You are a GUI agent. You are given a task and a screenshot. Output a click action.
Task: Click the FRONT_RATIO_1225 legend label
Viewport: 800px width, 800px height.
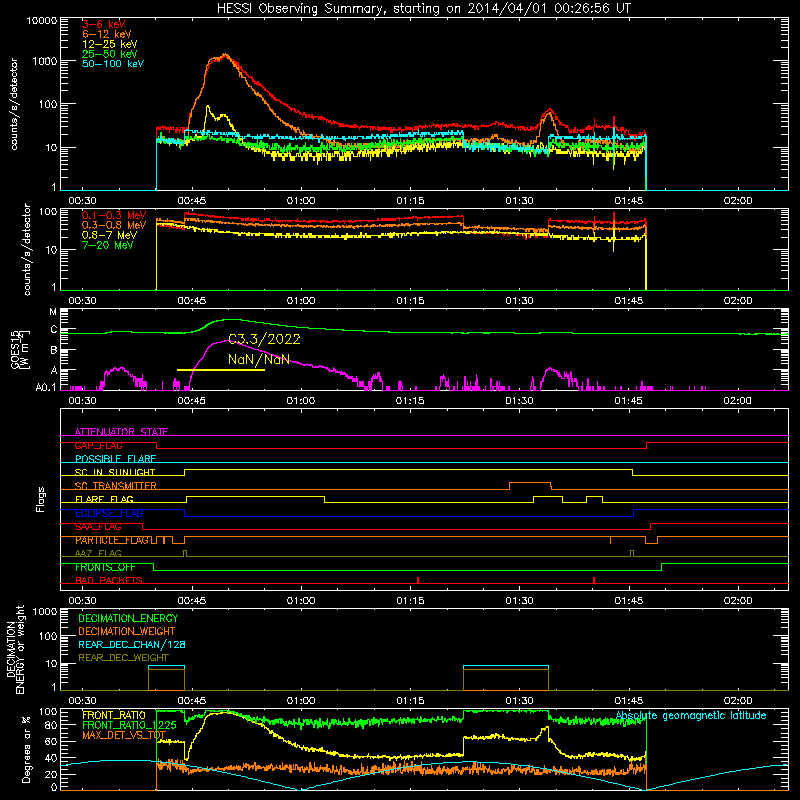pos(129,725)
